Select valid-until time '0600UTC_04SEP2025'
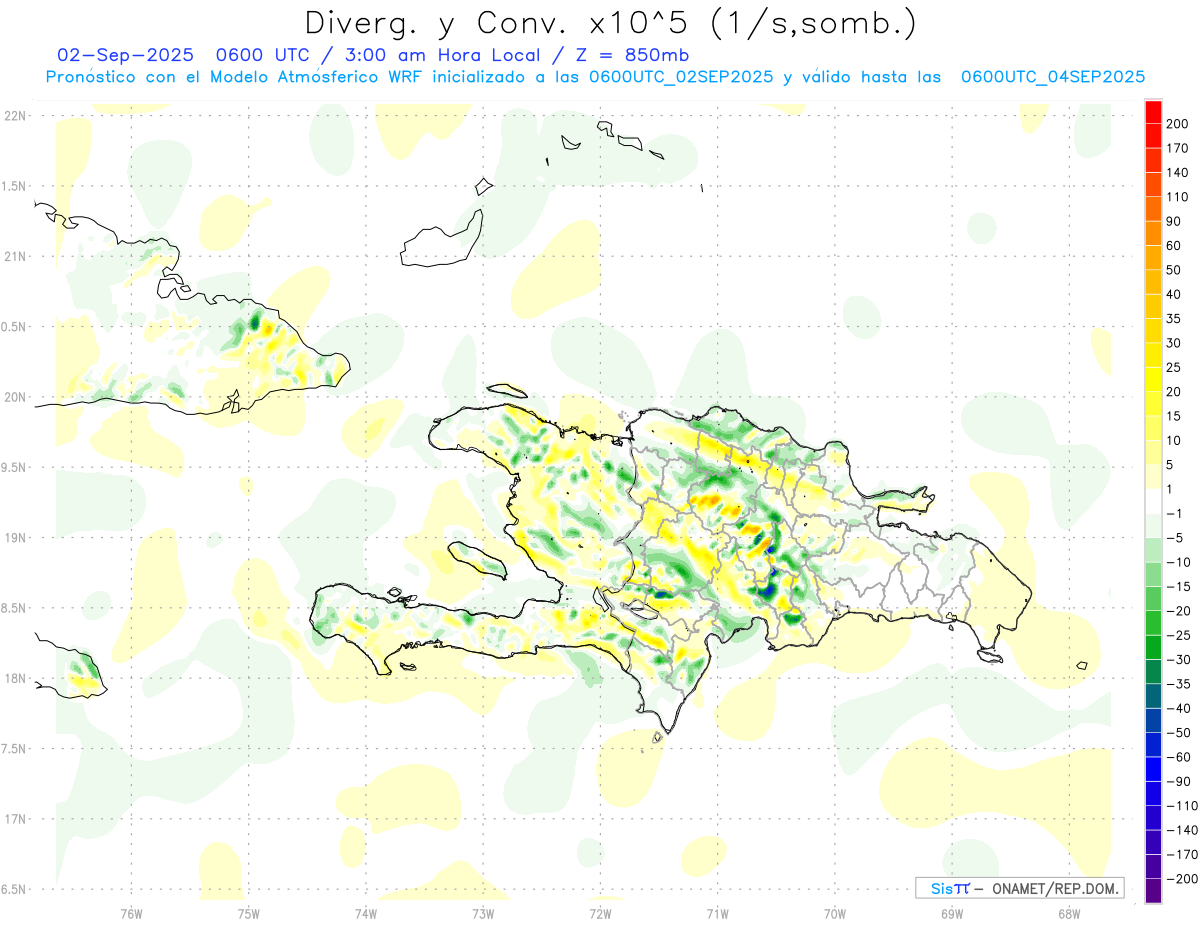Image resolution: width=1200 pixels, height=927 pixels. [1052, 77]
